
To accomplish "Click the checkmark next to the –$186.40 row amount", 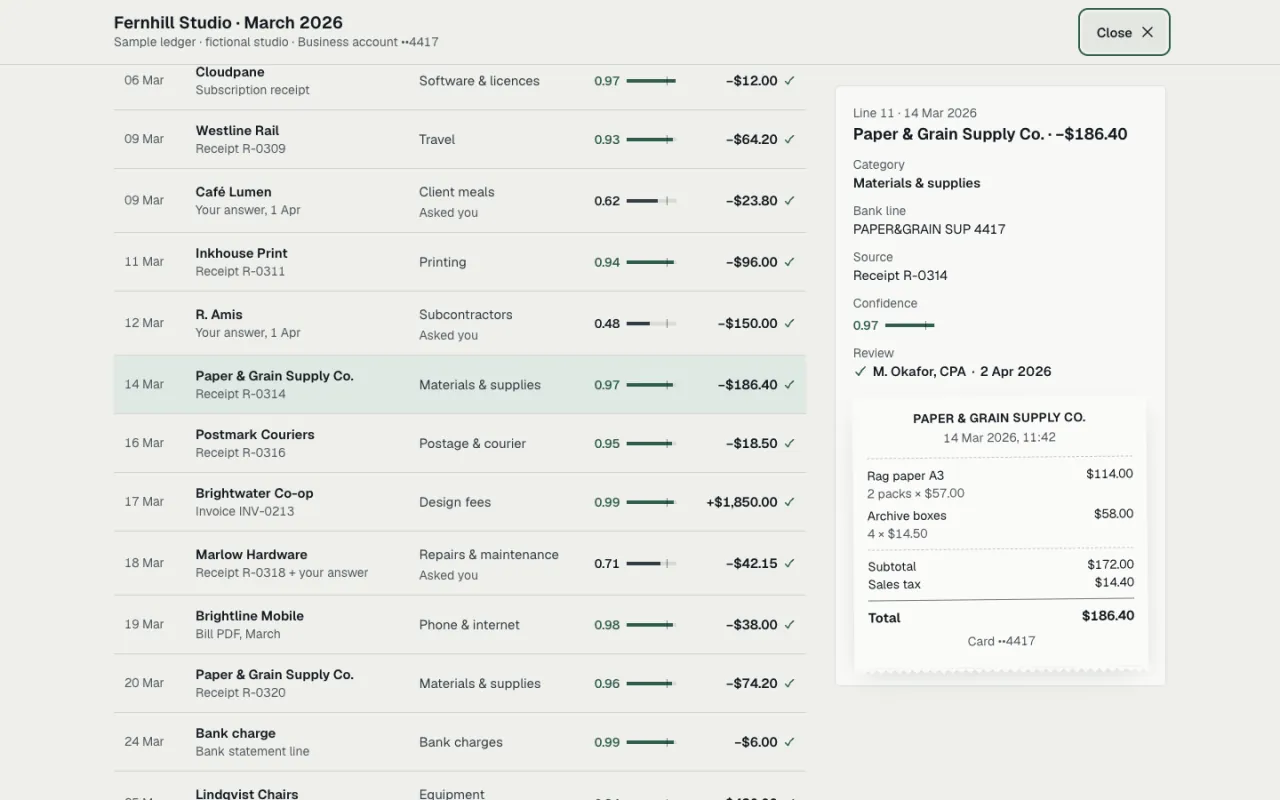I will point(790,385).
